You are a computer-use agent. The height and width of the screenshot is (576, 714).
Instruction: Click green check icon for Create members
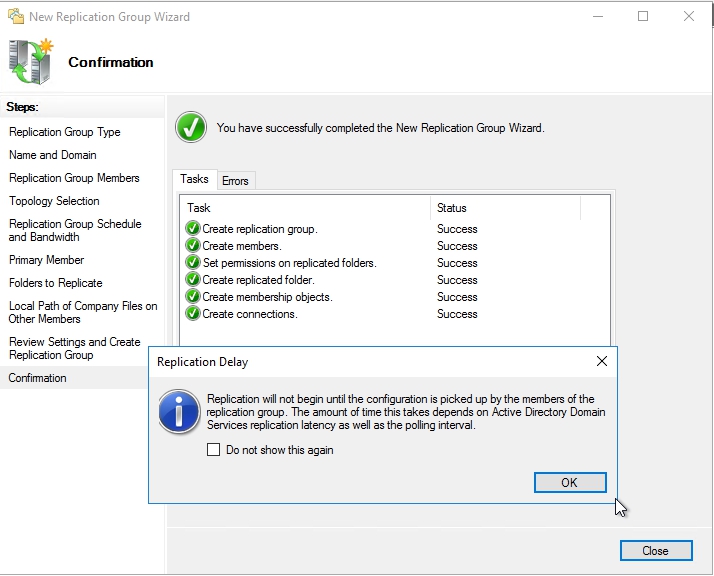coord(193,246)
